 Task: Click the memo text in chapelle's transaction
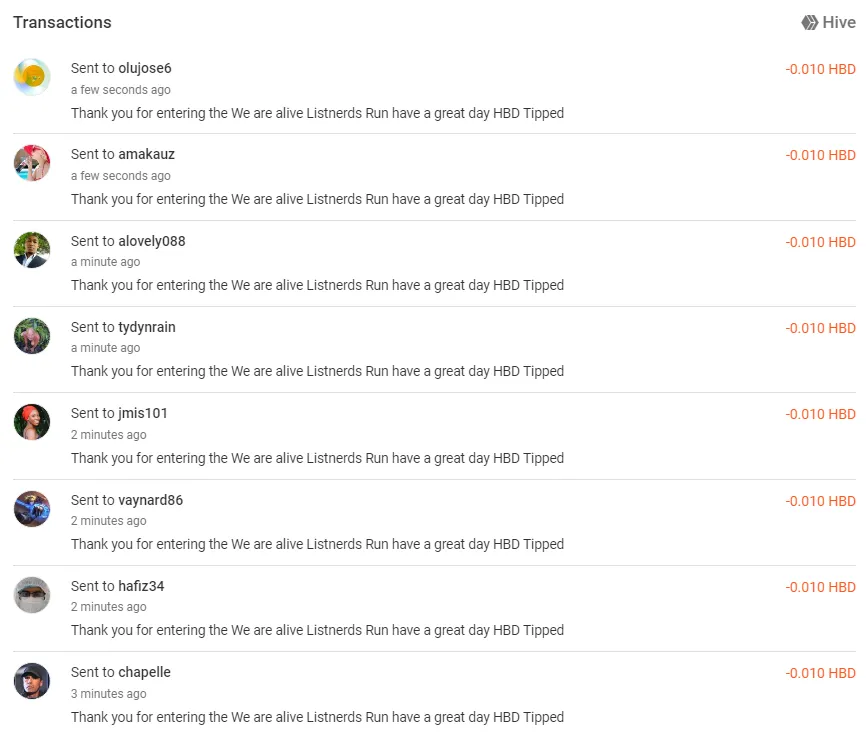(317, 717)
